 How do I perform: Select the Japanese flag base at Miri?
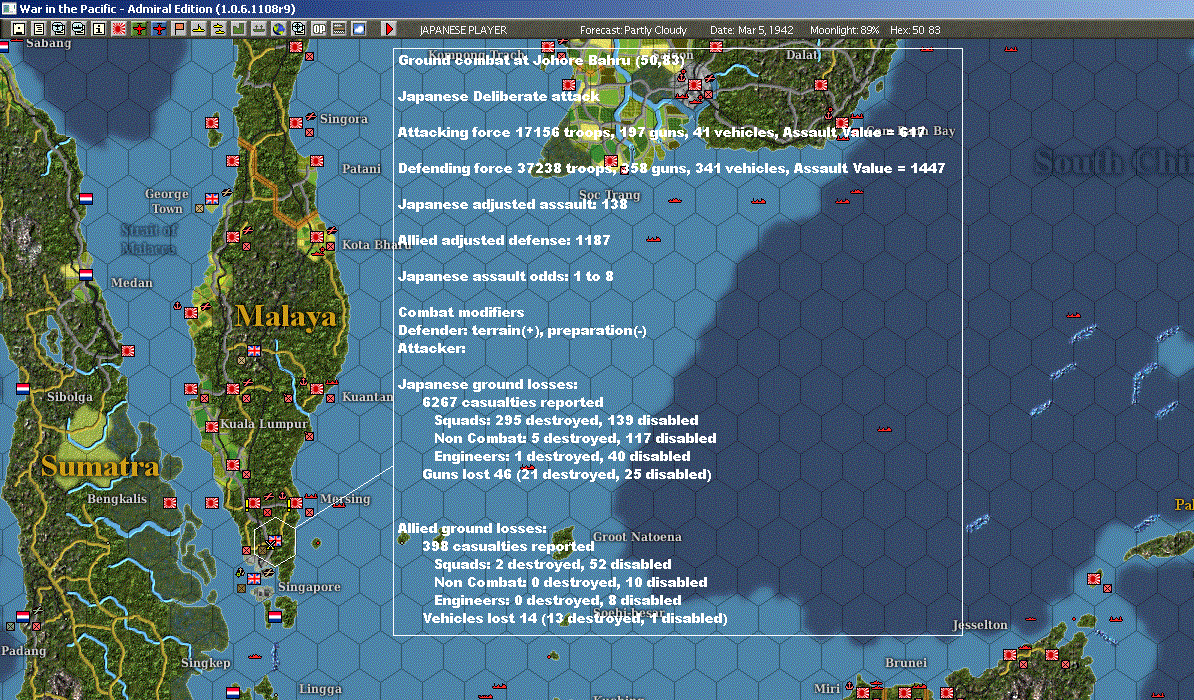click(x=863, y=692)
